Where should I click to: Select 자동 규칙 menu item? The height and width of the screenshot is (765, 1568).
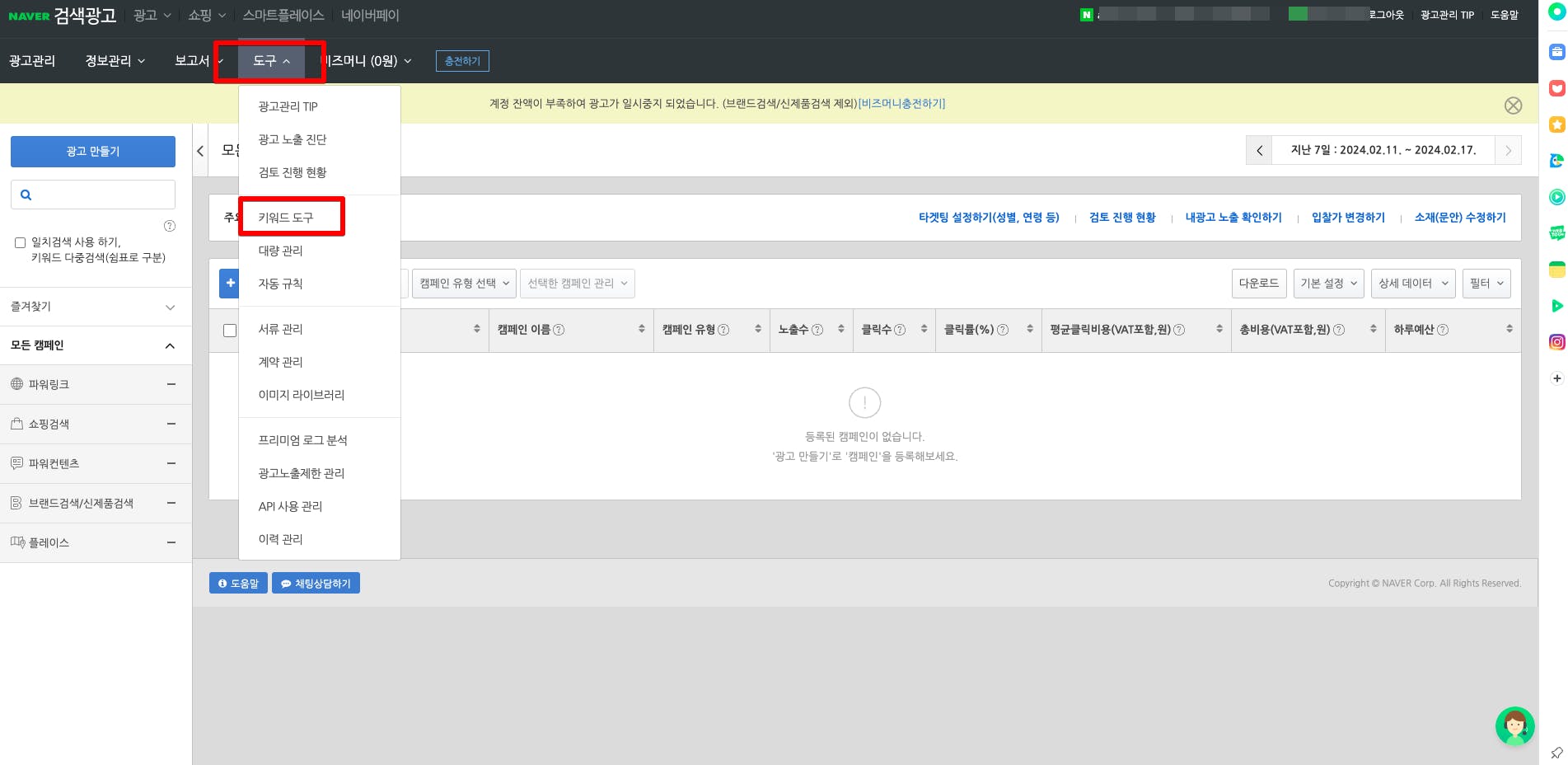point(281,284)
